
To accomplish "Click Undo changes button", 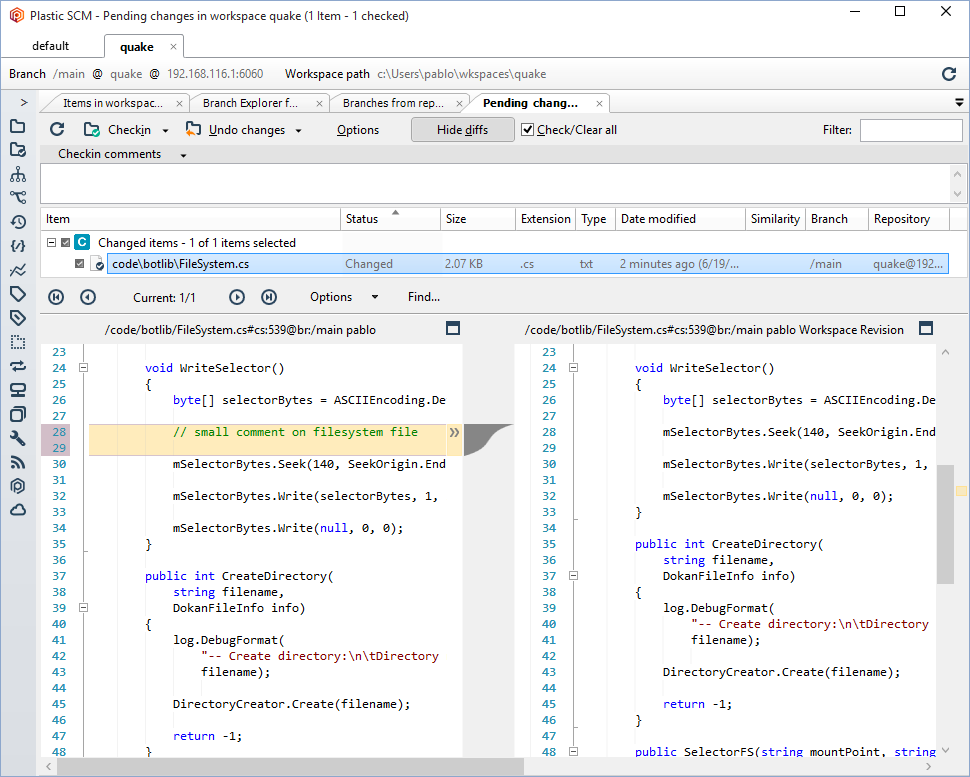I will point(236,130).
